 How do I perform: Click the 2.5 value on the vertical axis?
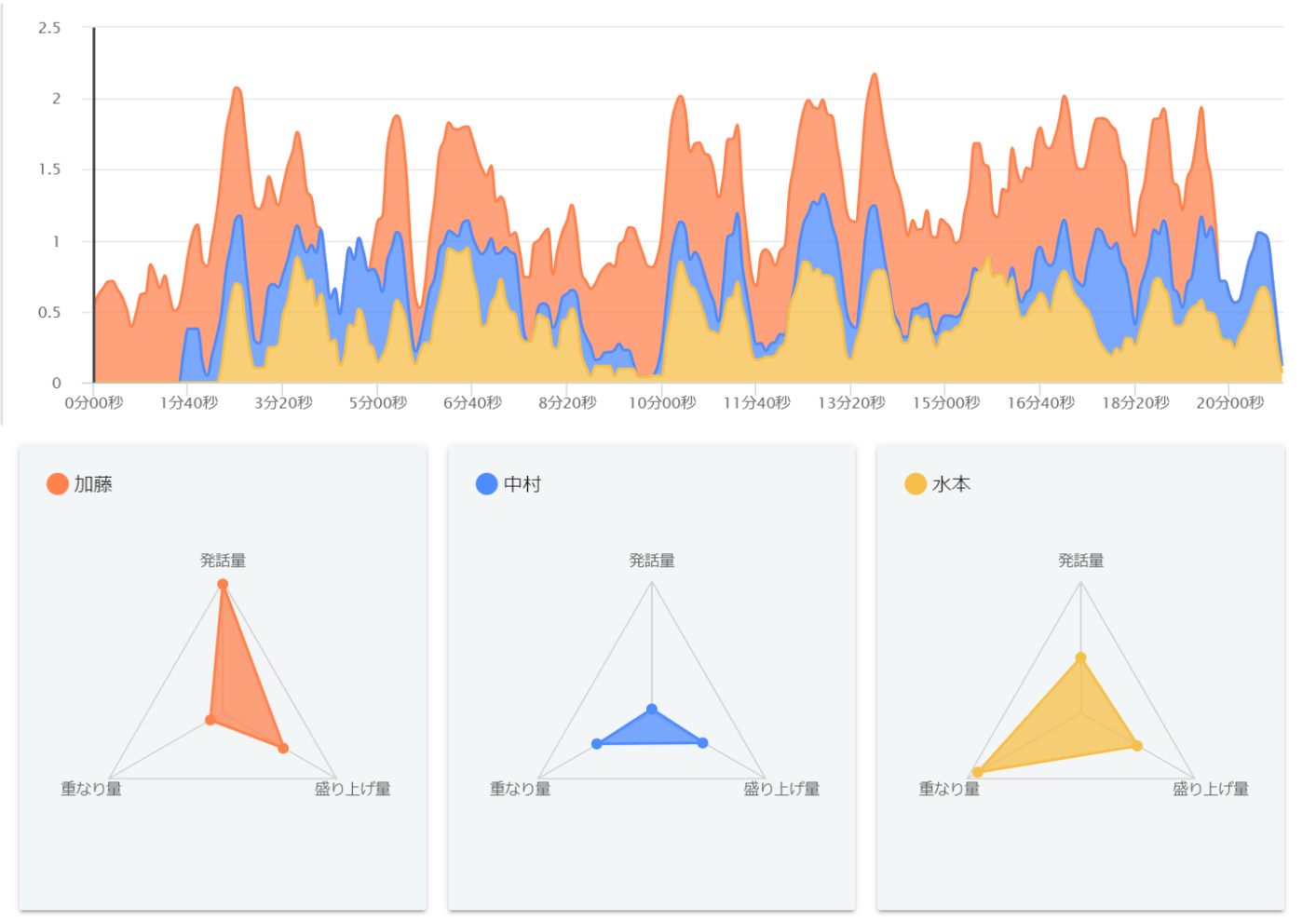pyautogui.click(x=49, y=28)
